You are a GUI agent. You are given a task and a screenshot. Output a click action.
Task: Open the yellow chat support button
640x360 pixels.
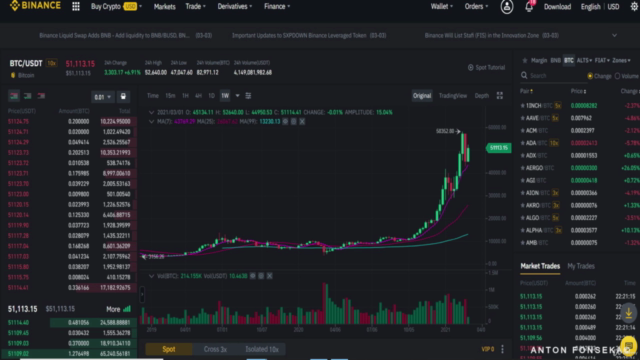628,346
